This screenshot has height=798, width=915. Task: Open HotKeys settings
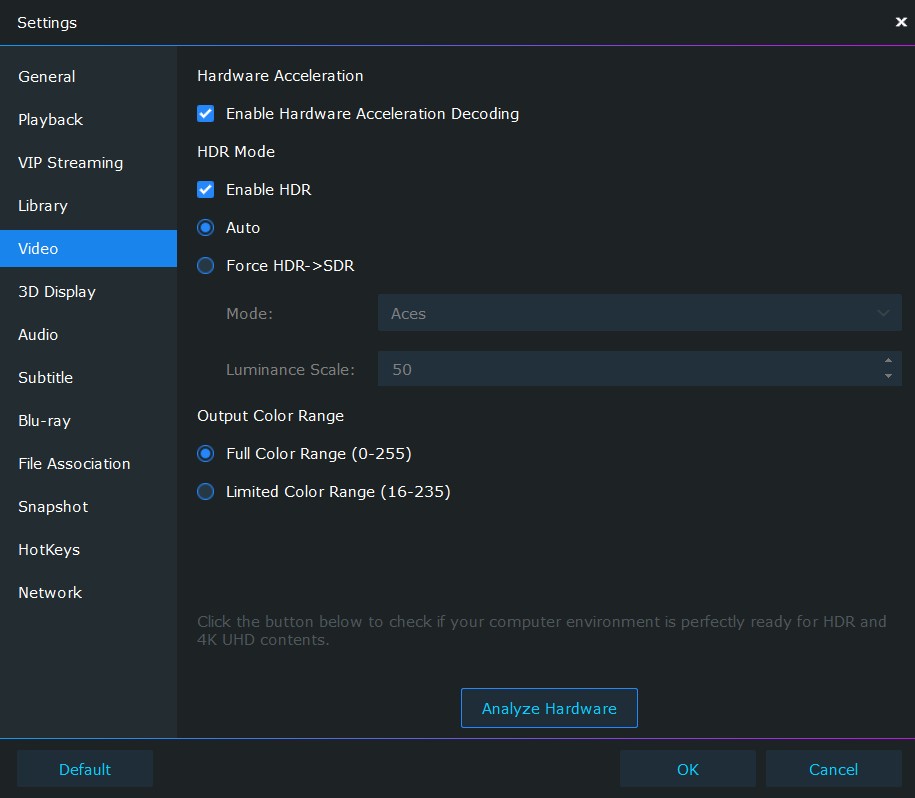pyautogui.click(x=88, y=550)
